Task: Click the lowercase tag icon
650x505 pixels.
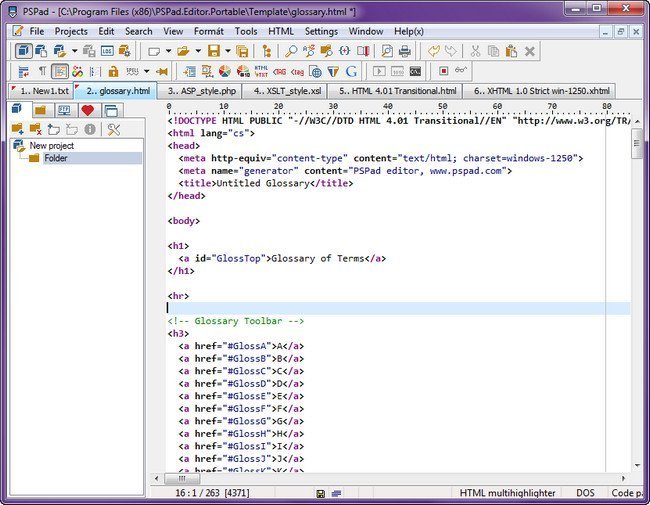Action: point(297,71)
